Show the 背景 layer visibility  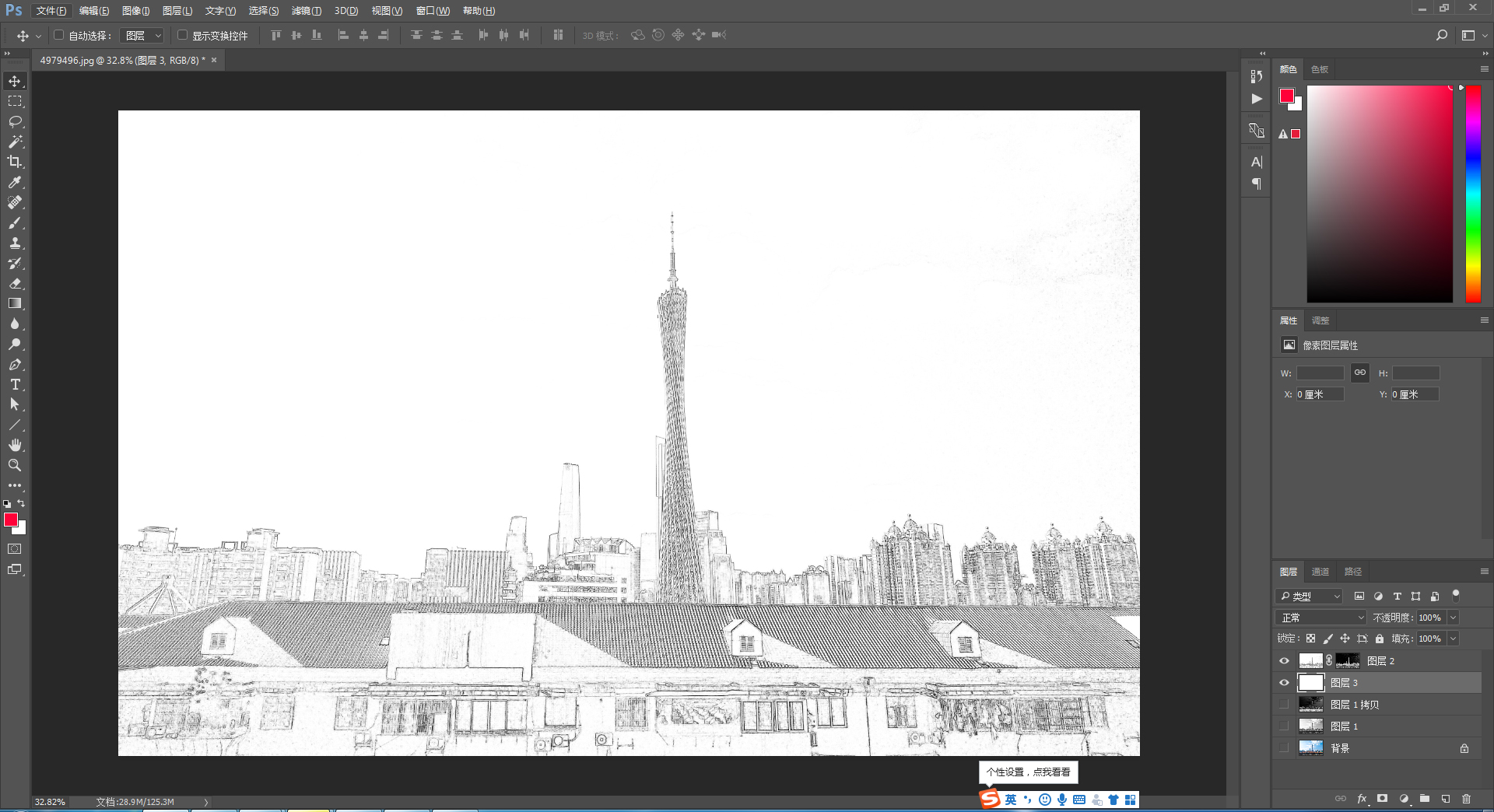click(x=1284, y=748)
